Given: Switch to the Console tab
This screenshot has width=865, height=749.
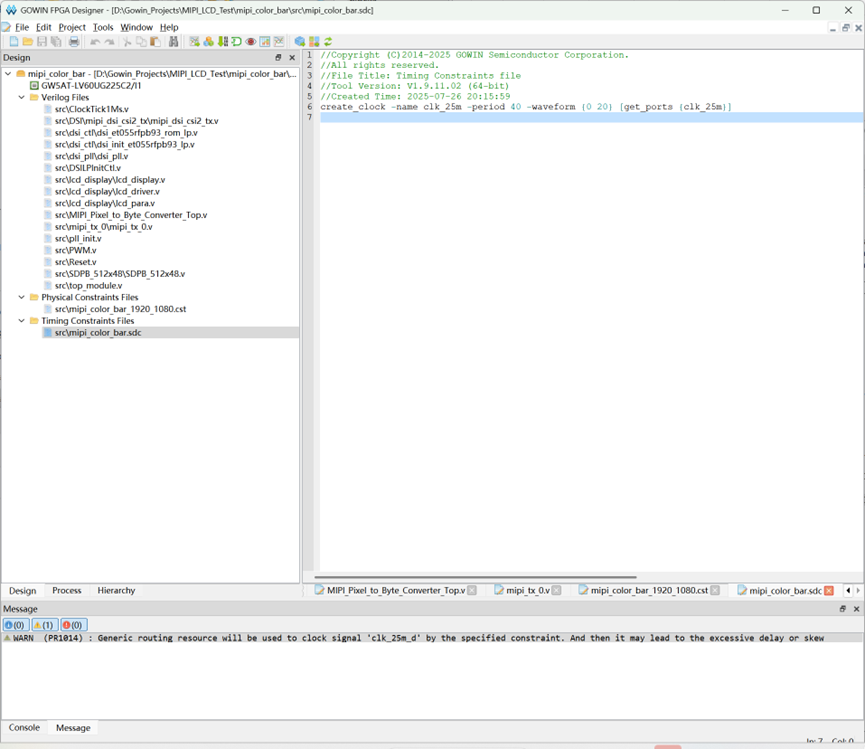Looking at the screenshot, I should coord(24,727).
